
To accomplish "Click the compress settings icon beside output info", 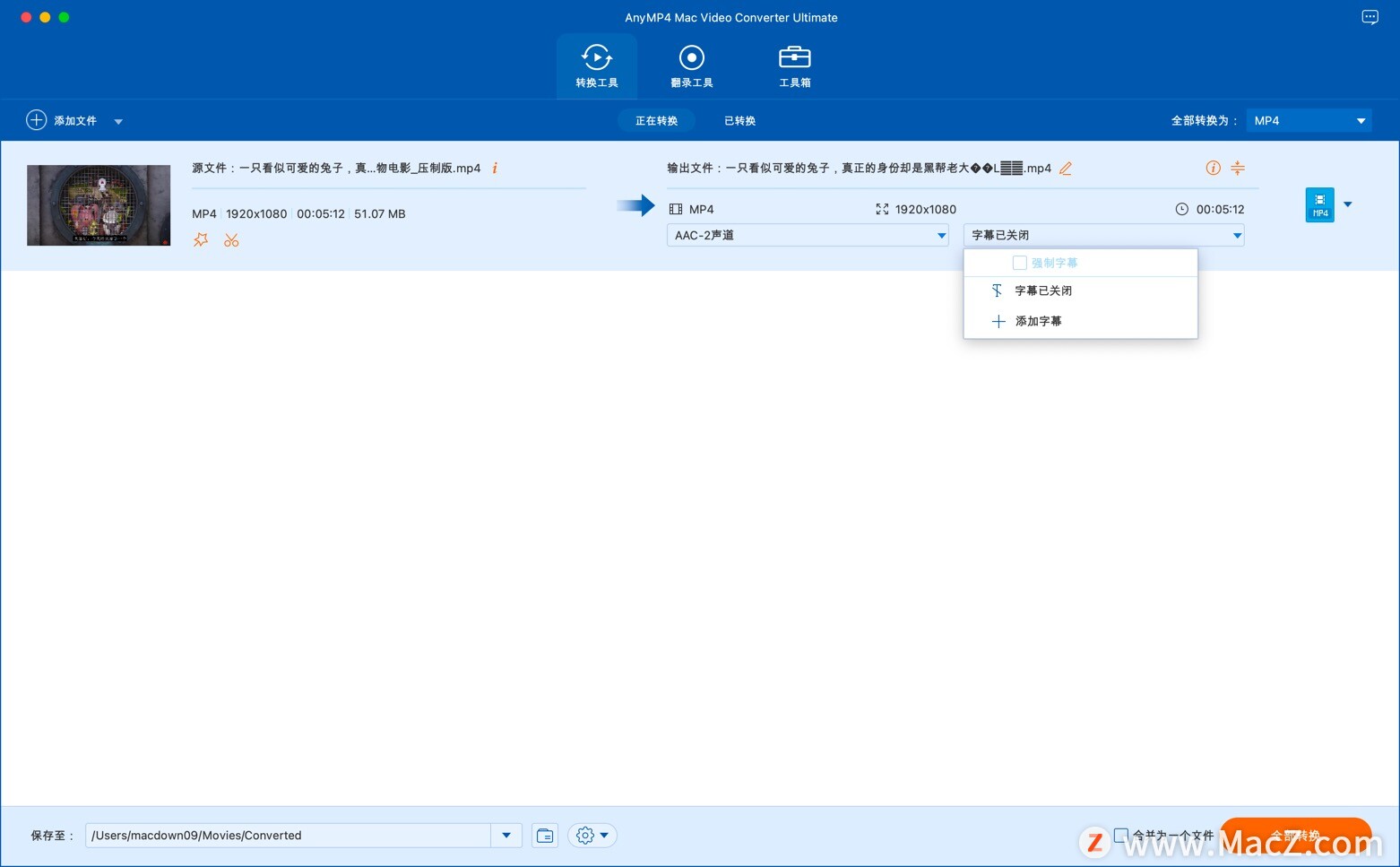I will 1238,168.
